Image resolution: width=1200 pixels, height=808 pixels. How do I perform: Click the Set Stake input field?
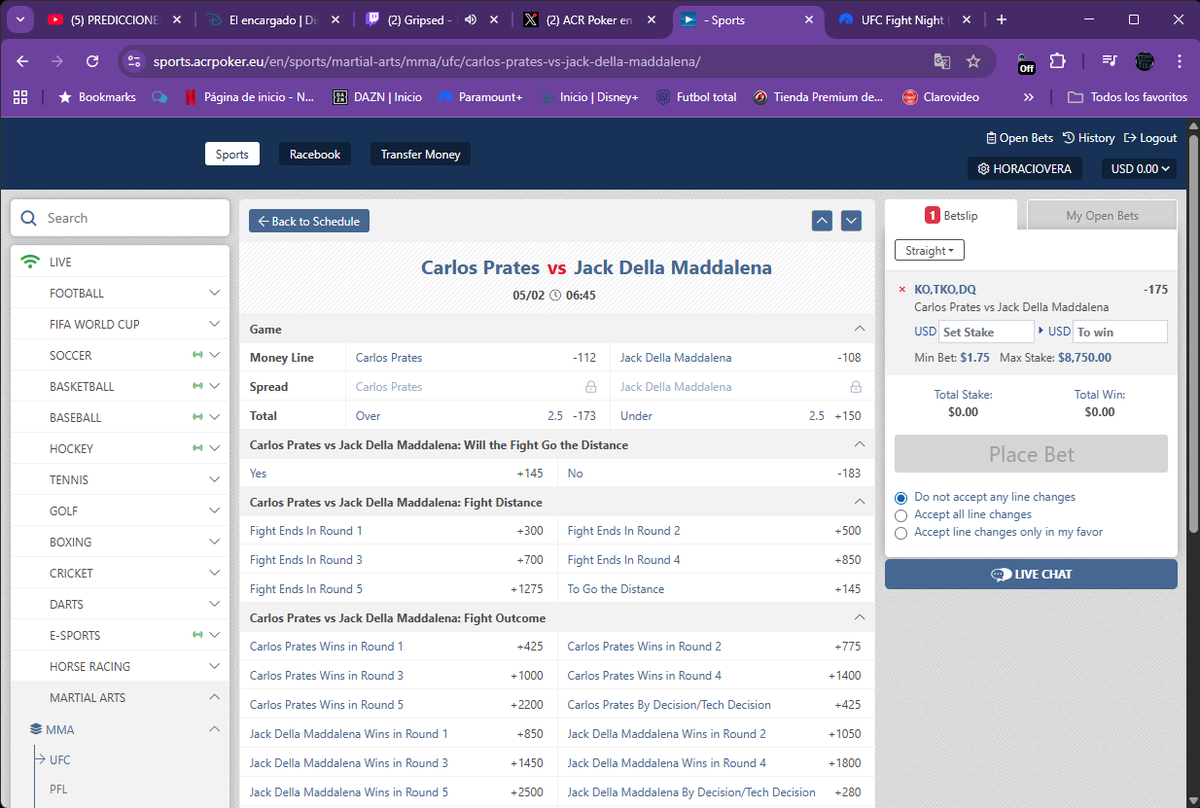click(986, 332)
